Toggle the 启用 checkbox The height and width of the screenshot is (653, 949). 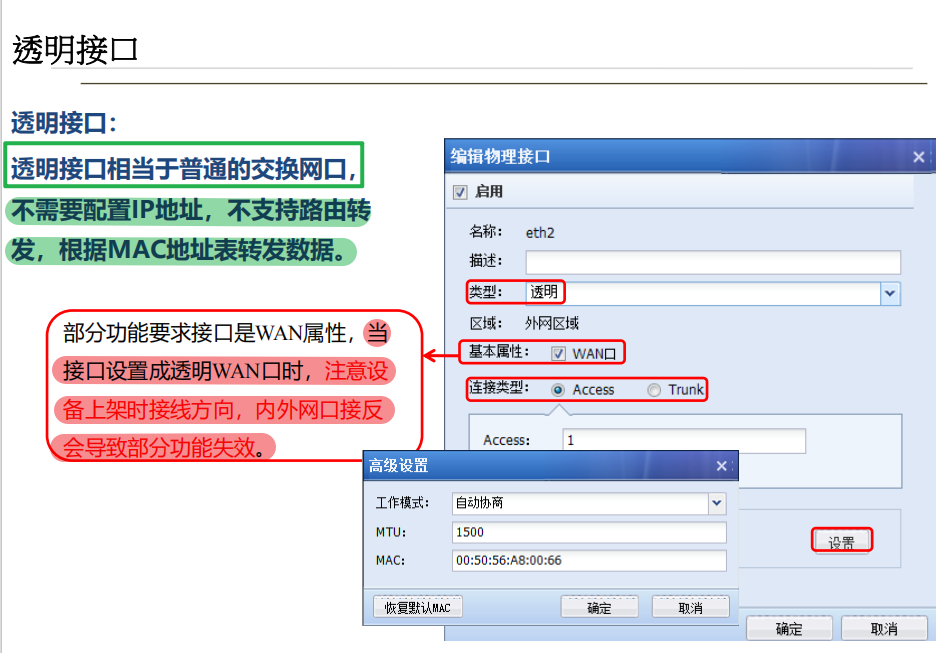point(460,192)
